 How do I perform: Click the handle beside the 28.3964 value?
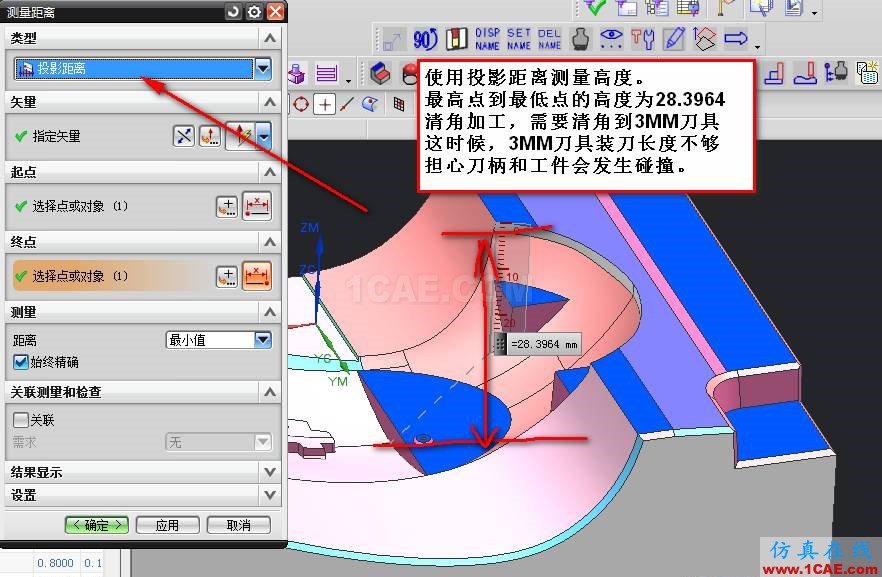pos(500,344)
